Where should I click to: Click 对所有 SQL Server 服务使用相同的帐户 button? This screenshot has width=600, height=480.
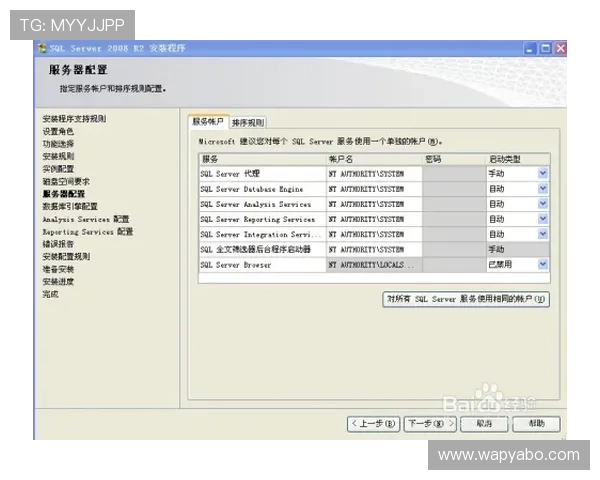coord(466,298)
